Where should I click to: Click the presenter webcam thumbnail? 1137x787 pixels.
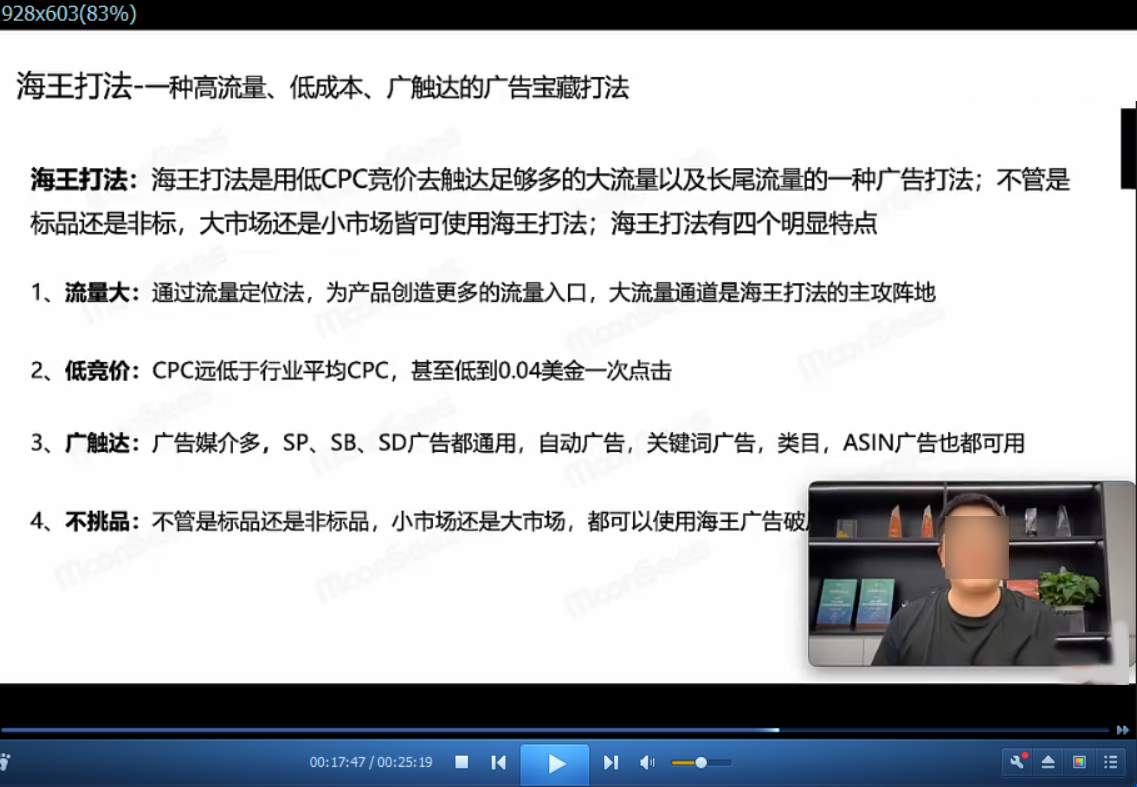(957, 574)
